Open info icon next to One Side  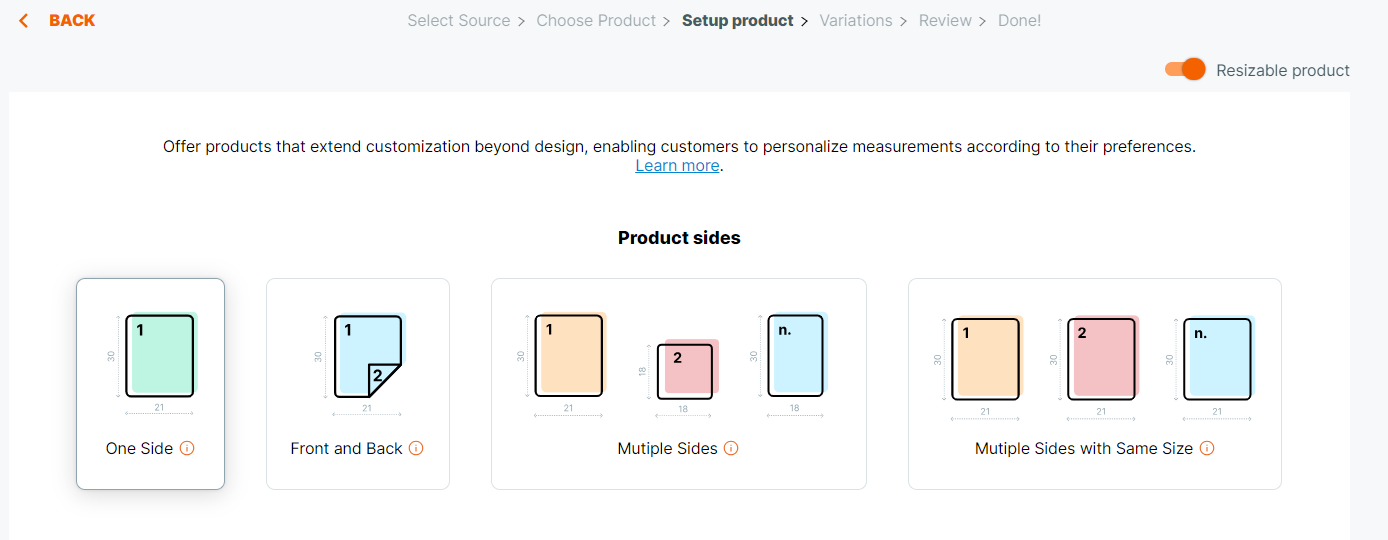pyautogui.click(x=187, y=448)
